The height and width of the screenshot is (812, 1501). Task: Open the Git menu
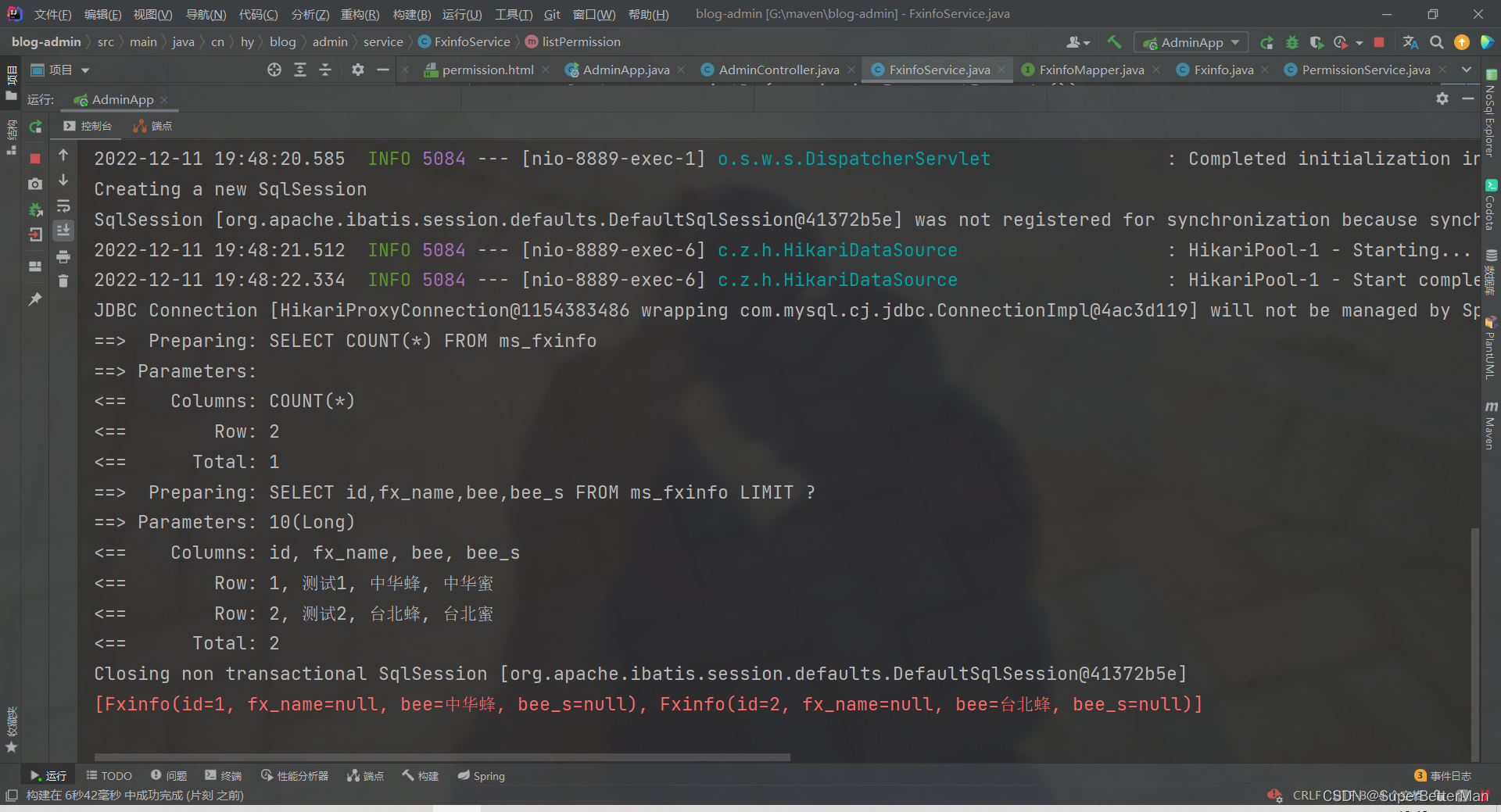click(x=552, y=14)
